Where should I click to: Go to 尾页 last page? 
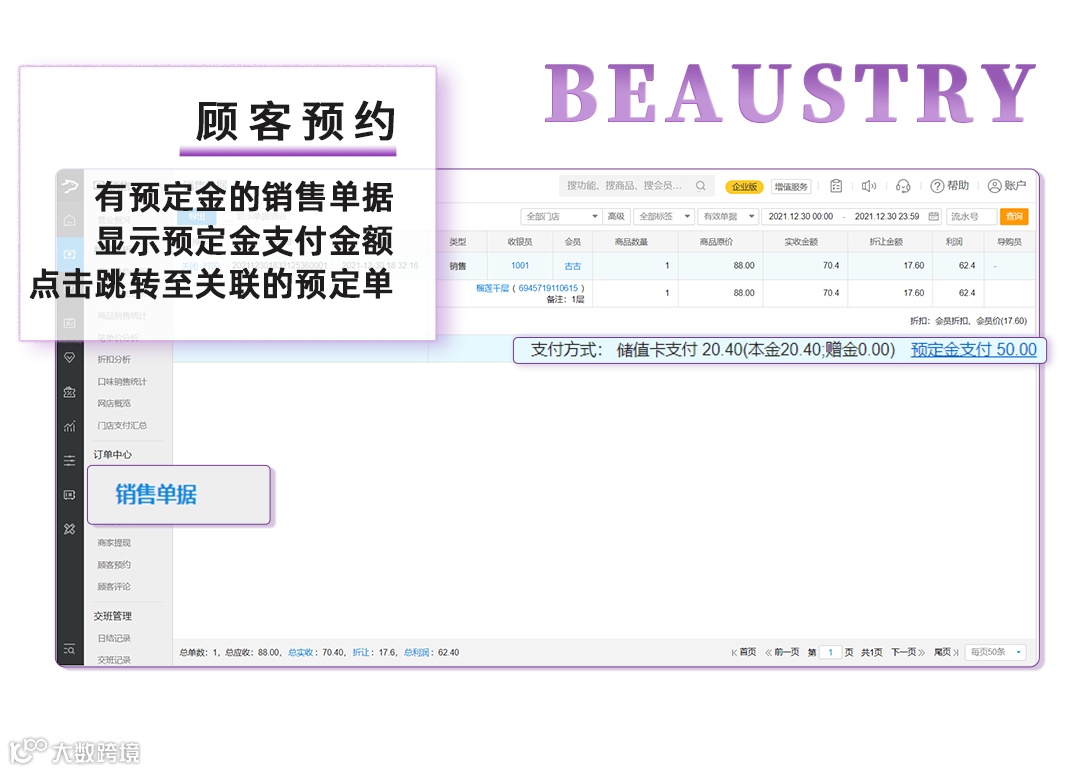point(946,652)
